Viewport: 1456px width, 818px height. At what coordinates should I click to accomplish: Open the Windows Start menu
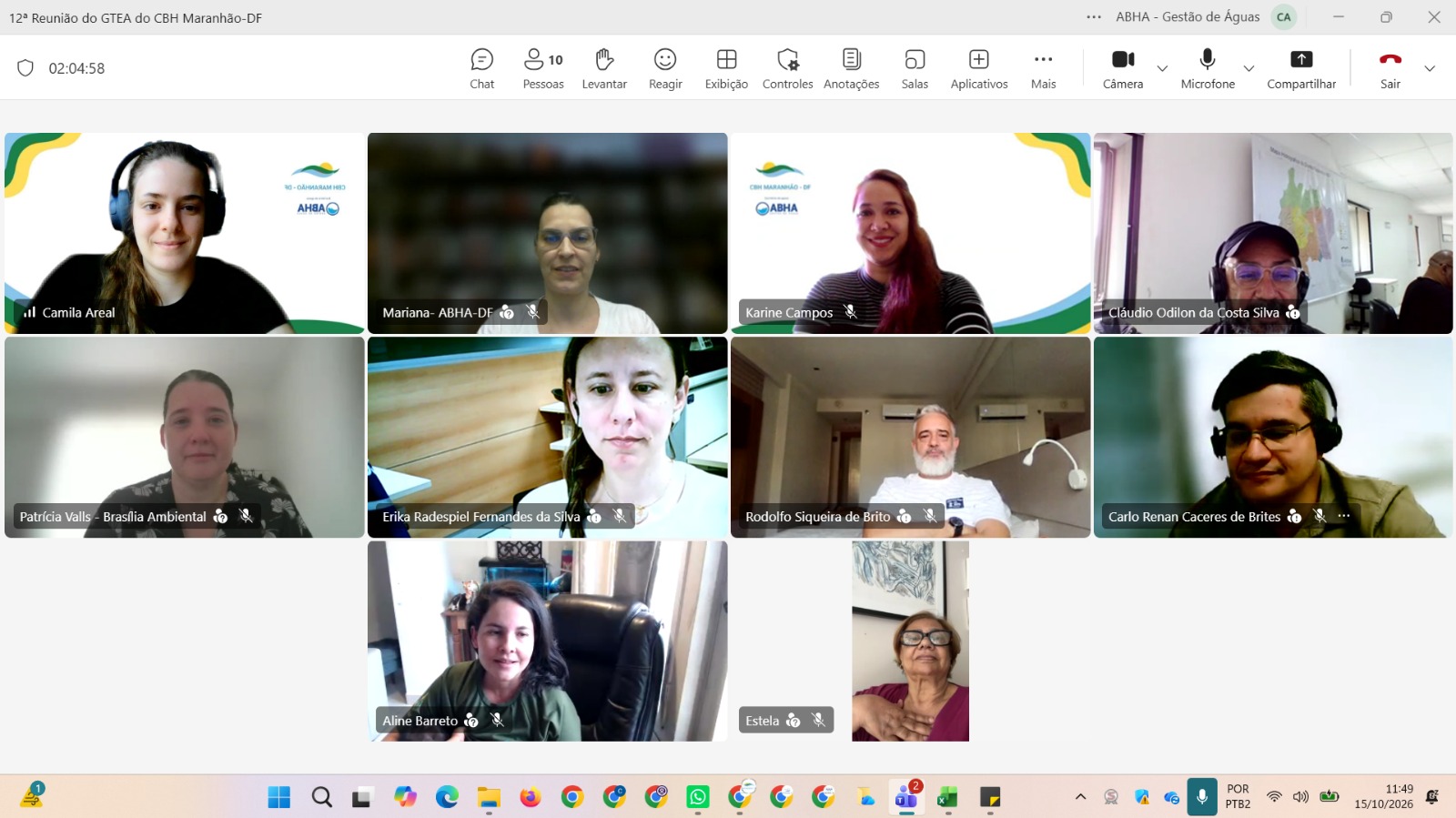coord(278,797)
